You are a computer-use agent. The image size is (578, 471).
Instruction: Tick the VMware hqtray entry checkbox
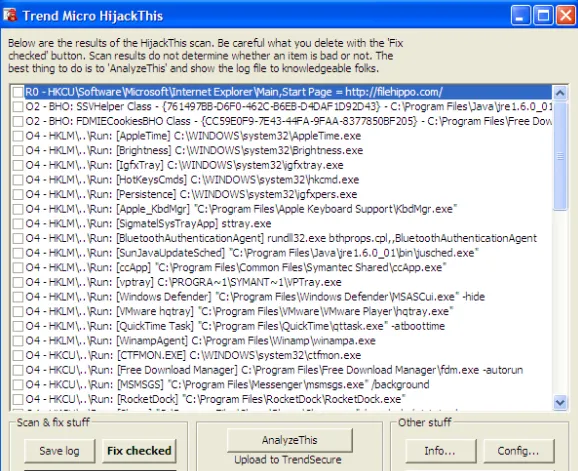(x=18, y=311)
